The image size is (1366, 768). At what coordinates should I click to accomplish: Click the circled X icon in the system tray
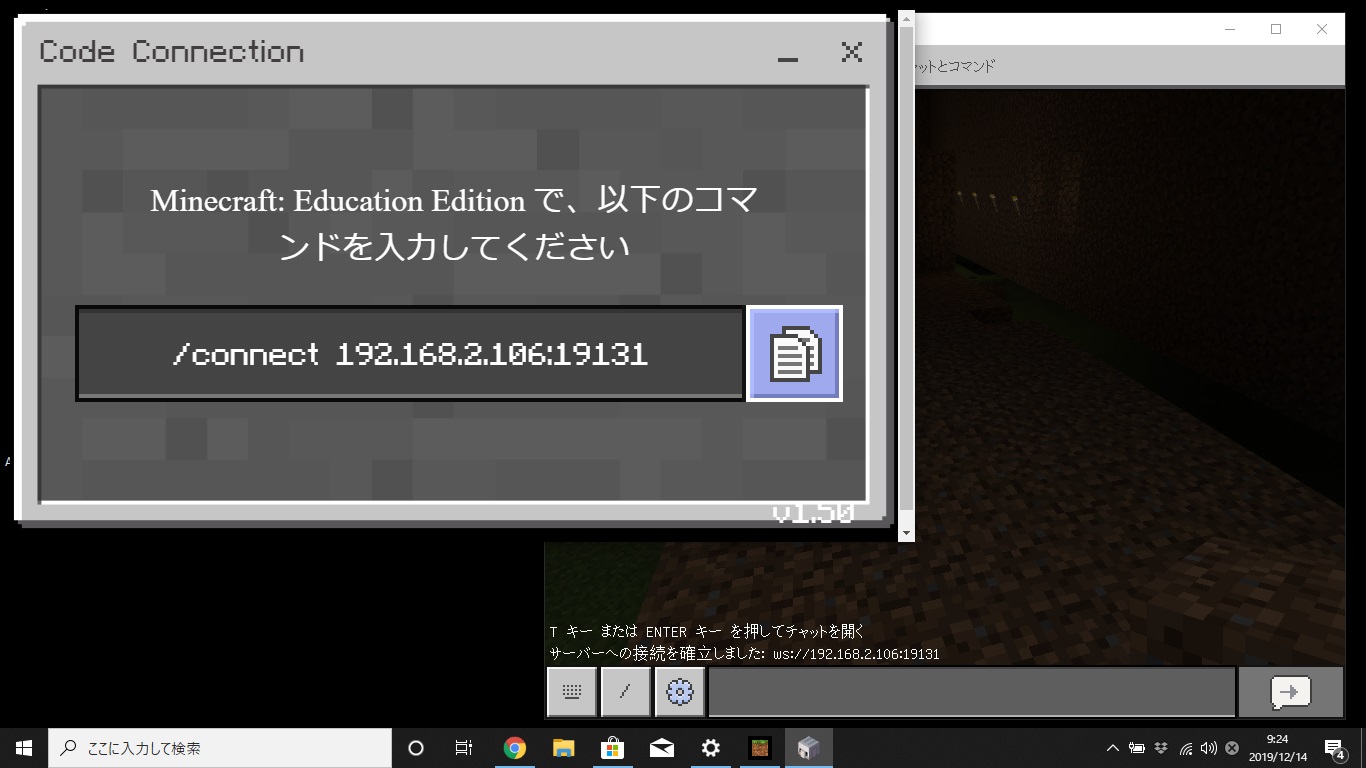pos(1232,748)
